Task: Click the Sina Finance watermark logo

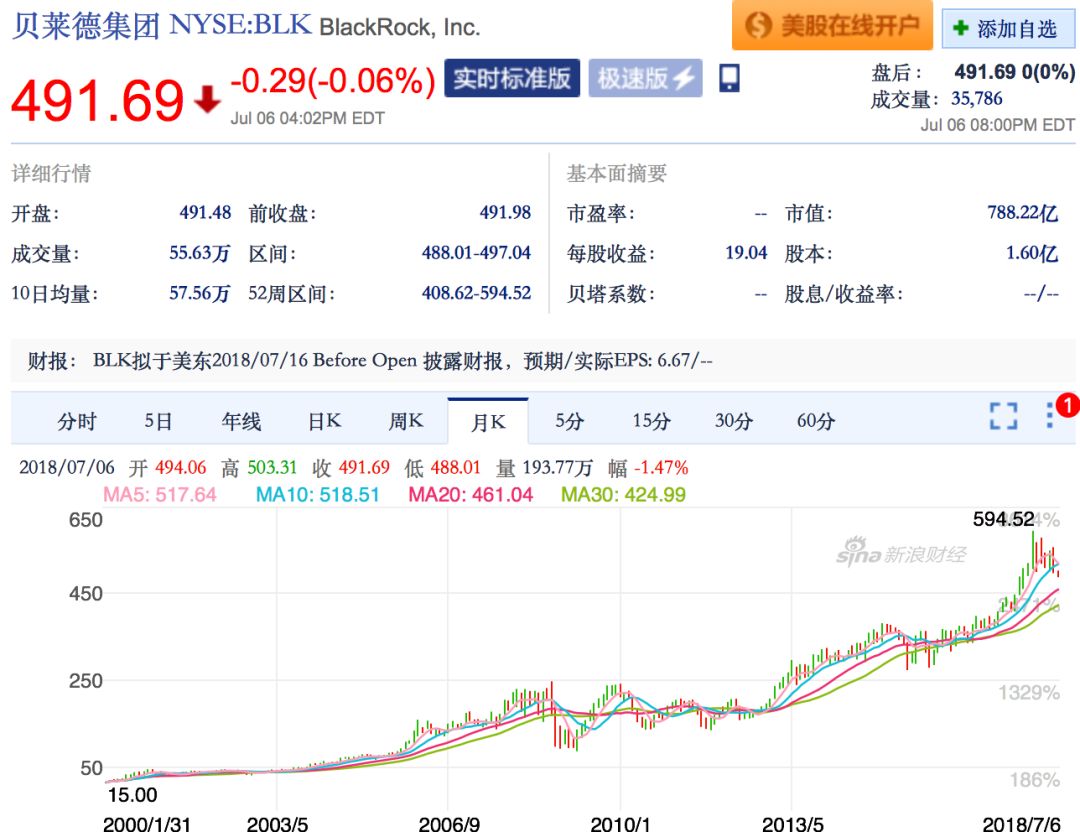Action: point(901,552)
